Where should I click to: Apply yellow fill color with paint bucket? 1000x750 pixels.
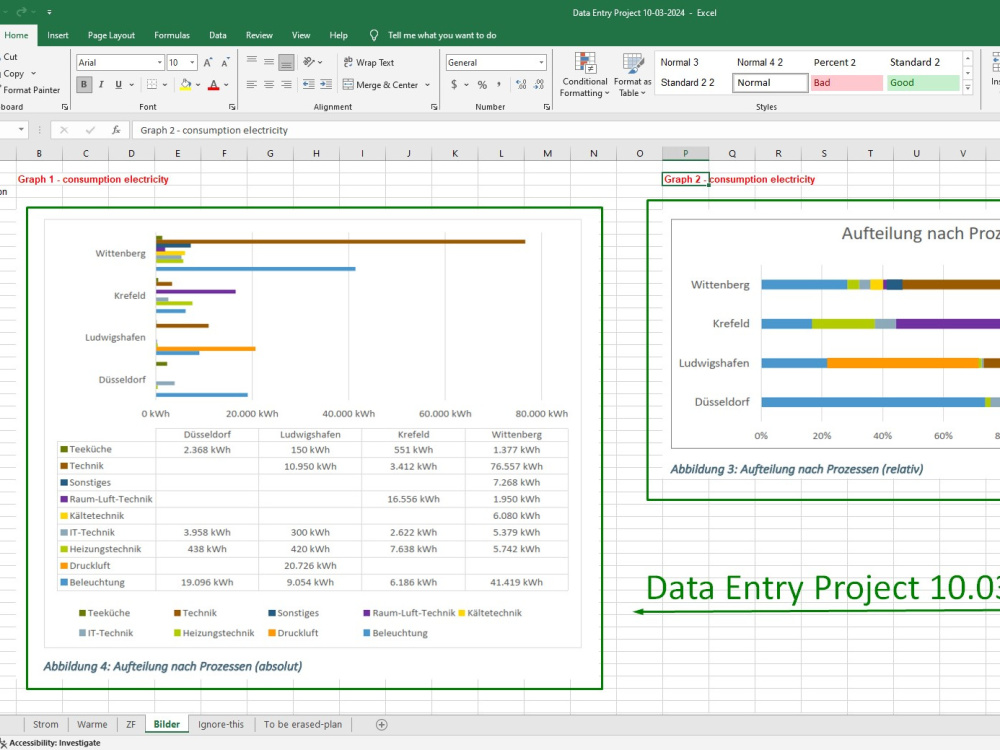click(186, 84)
